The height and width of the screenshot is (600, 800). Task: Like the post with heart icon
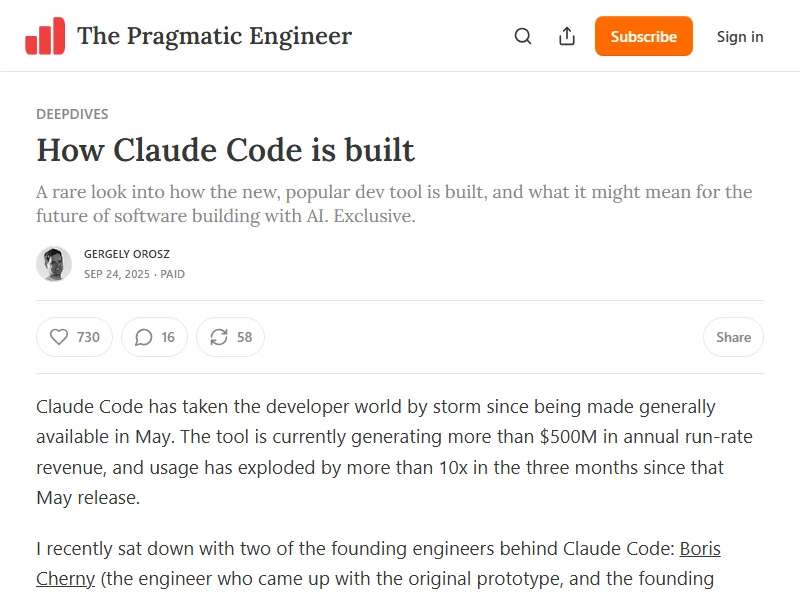[59, 337]
